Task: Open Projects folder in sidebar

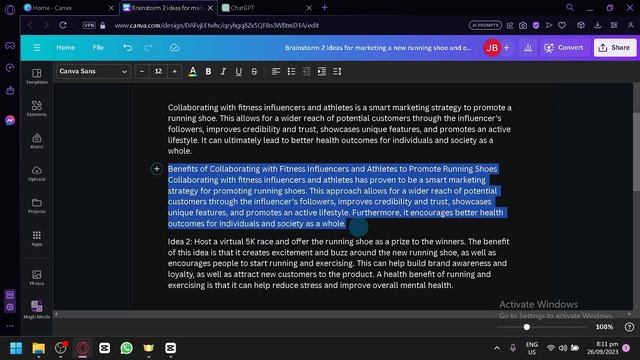Action: pyautogui.click(x=36, y=205)
